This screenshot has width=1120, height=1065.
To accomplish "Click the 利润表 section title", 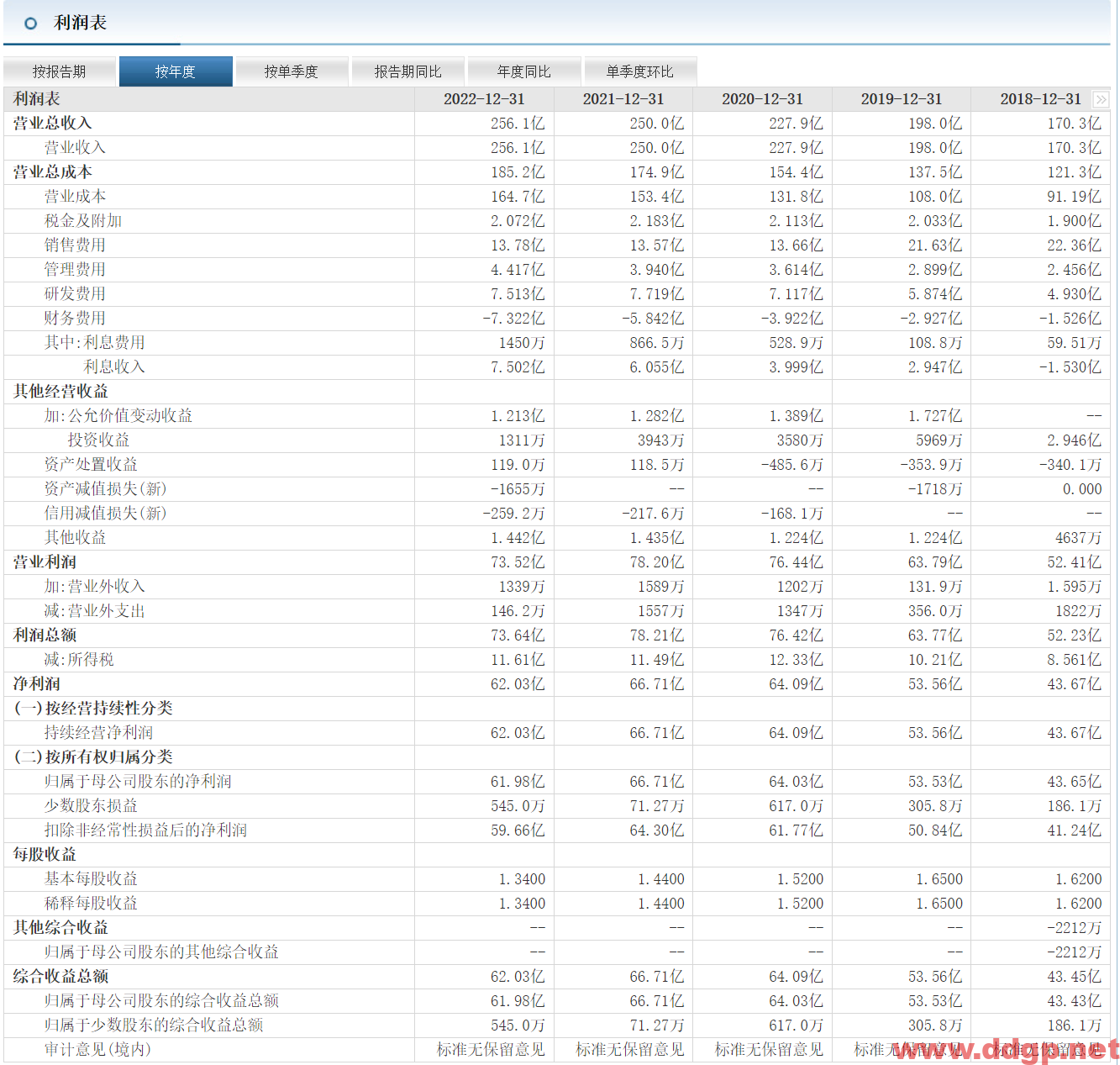I will point(80,23).
